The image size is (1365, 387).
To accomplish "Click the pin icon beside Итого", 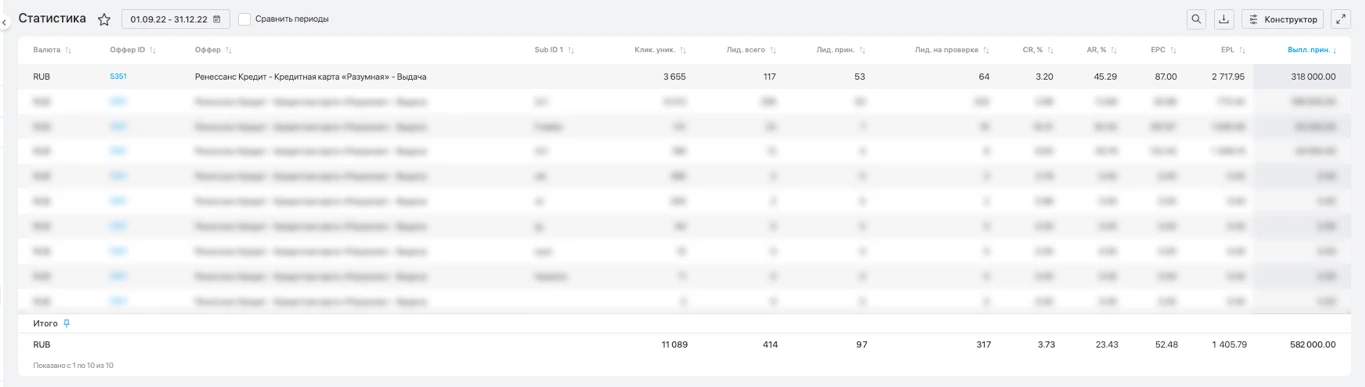I will [67, 323].
